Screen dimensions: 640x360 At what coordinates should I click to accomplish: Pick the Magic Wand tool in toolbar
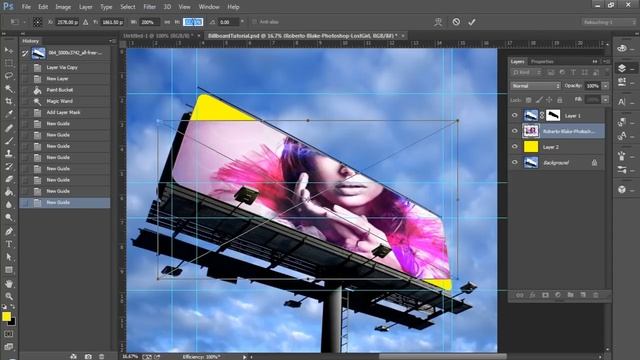9,89
